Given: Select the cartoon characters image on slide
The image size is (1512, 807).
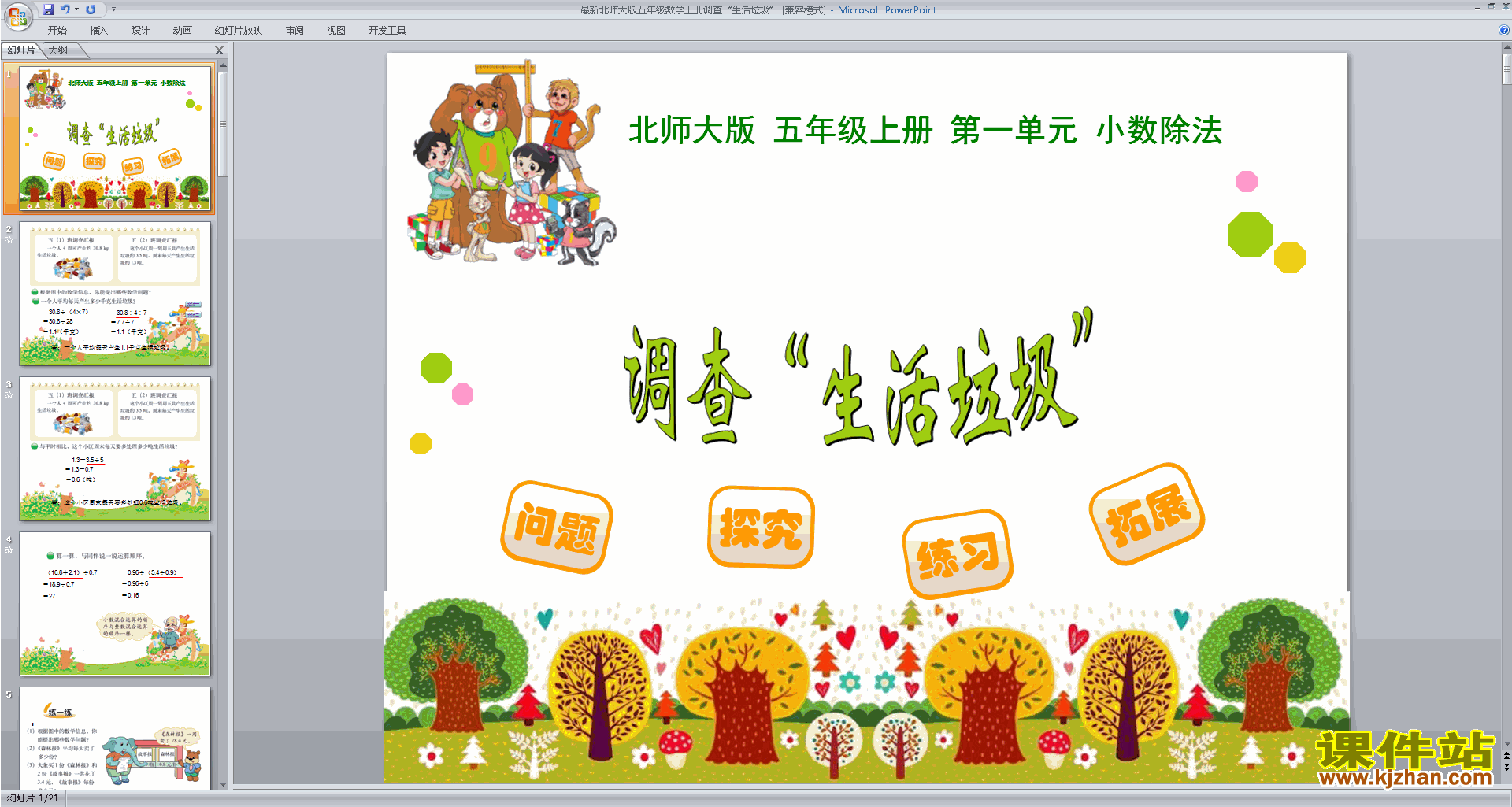Looking at the screenshot, I should pyautogui.click(x=512, y=163).
